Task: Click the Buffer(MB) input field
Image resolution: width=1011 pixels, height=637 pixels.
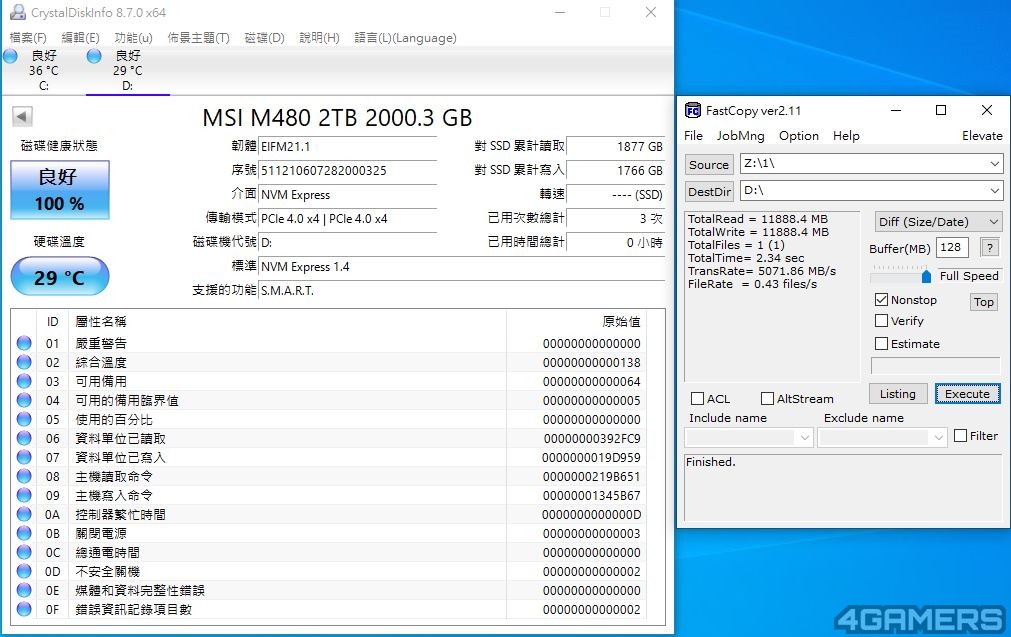Action: click(952, 248)
